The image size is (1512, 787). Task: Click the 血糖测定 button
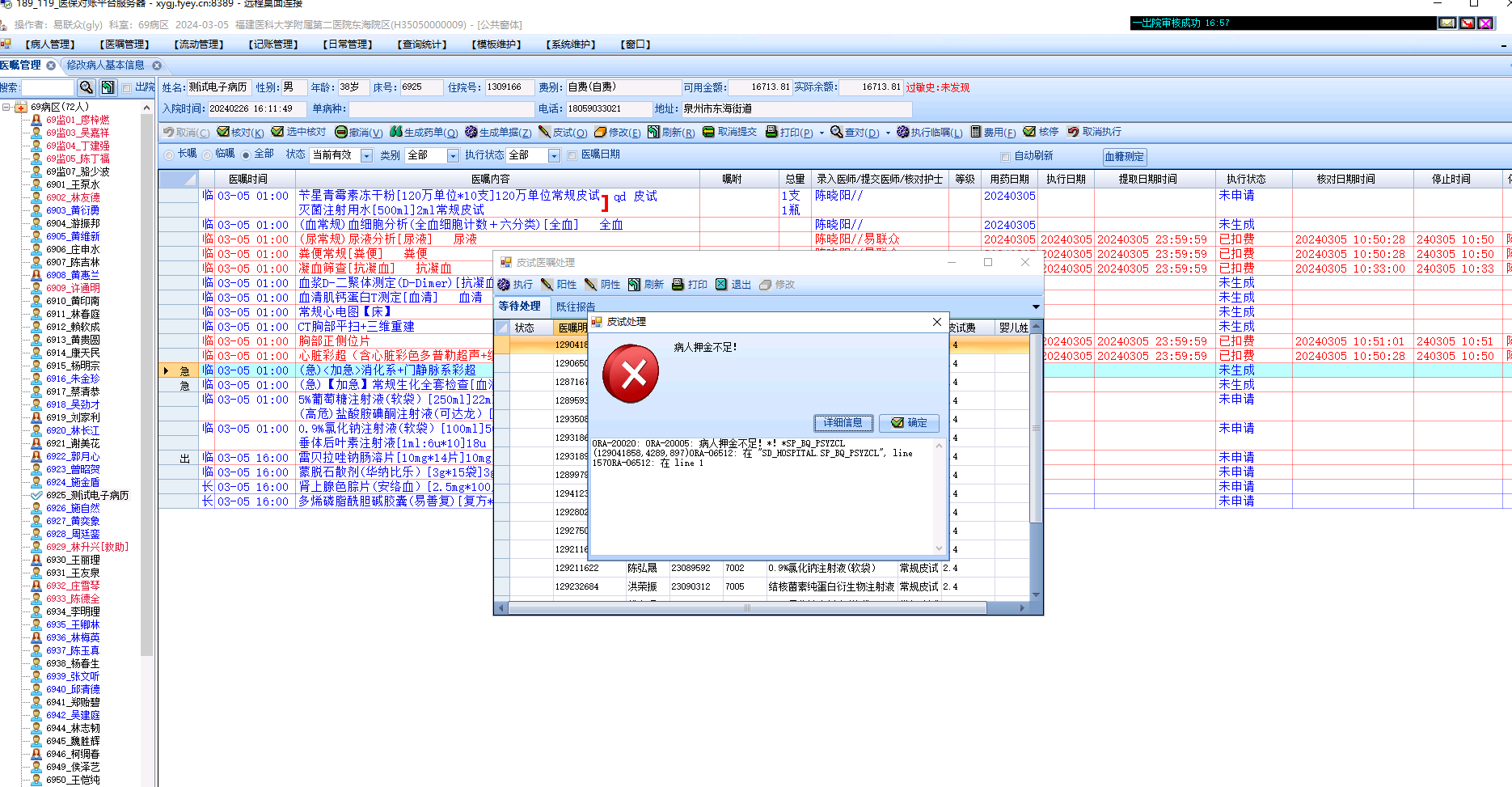click(x=1124, y=156)
